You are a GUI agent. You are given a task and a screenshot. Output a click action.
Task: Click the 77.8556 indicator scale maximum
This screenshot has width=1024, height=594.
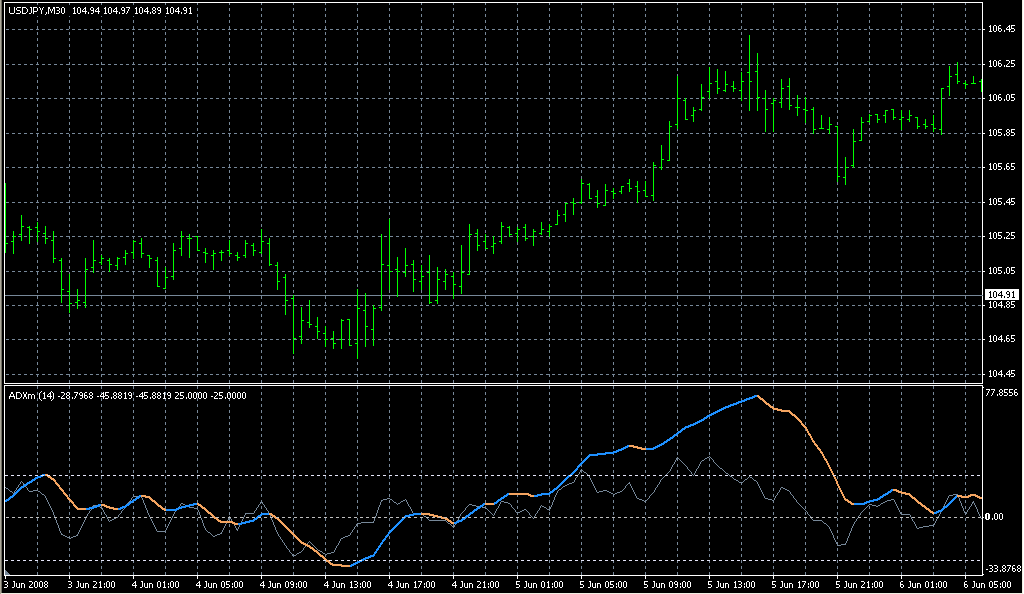(x=1002, y=393)
